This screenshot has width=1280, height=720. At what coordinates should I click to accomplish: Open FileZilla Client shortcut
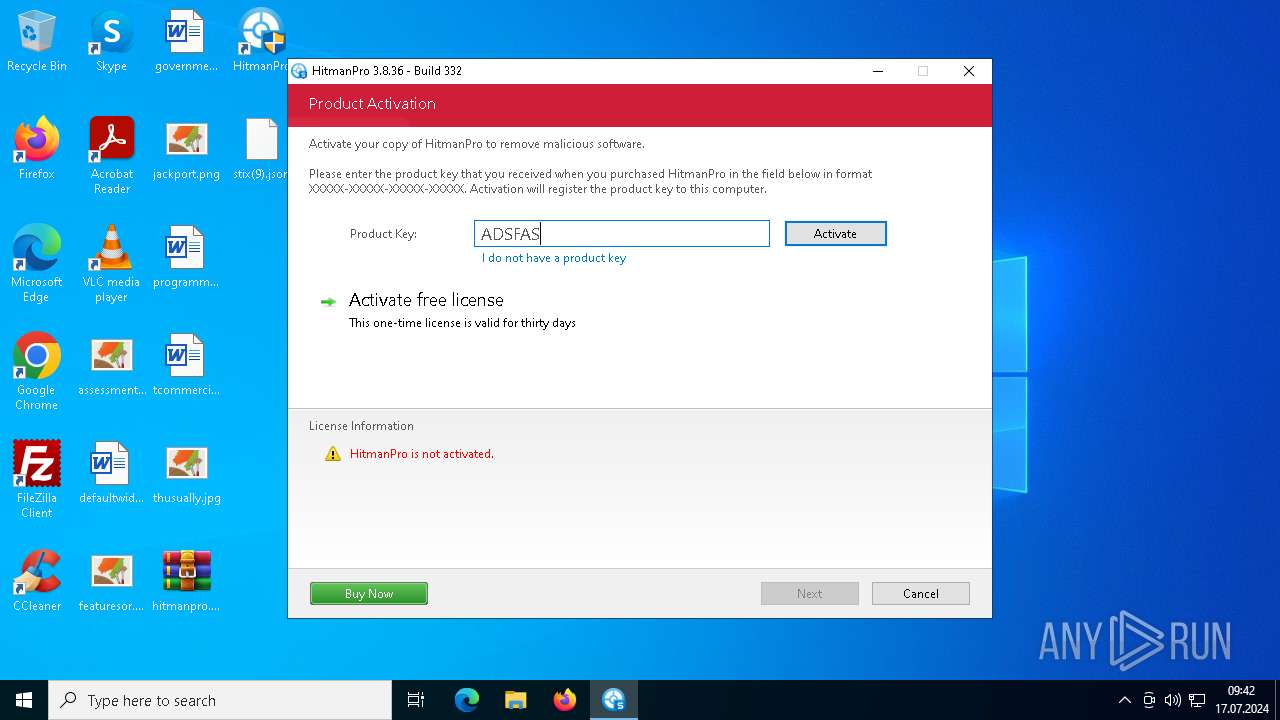coord(37,480)
